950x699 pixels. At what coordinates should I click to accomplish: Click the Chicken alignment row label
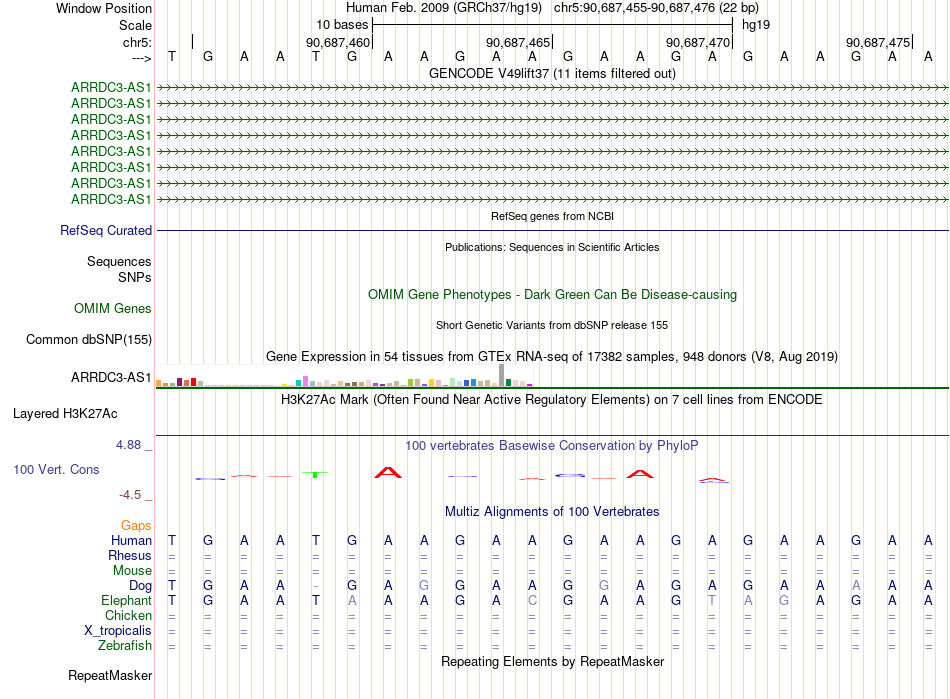(128, 615)
